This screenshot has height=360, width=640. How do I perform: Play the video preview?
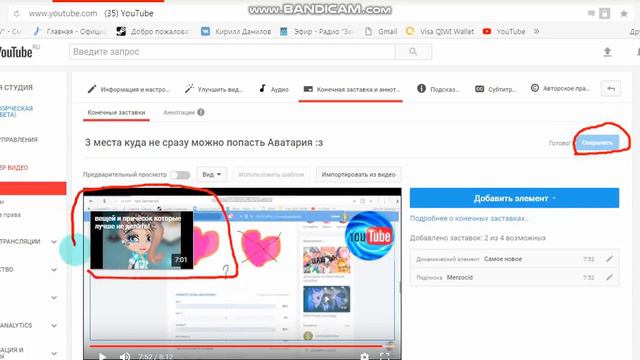[x=102, y=356]
